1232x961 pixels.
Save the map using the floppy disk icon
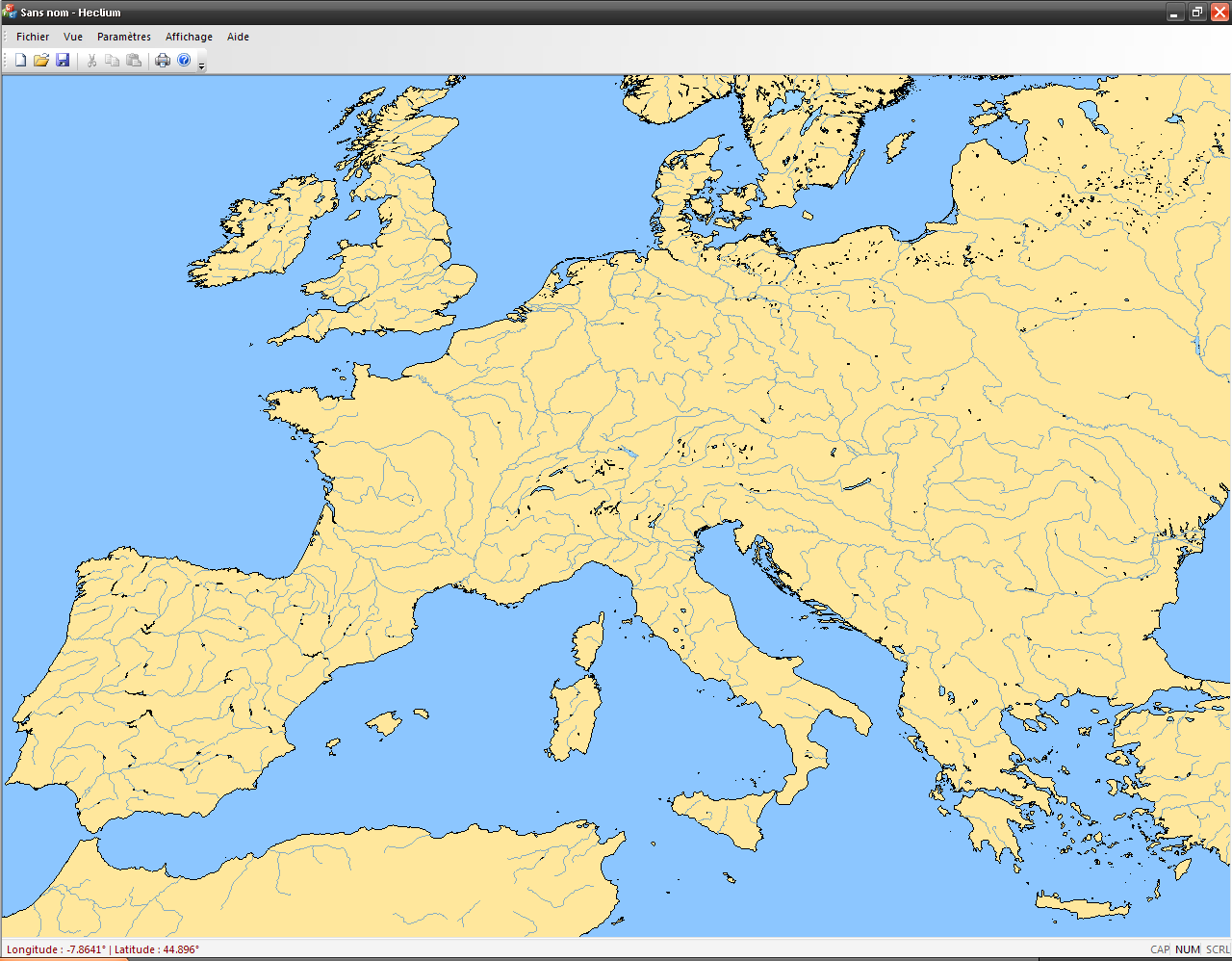pos(63,61)
